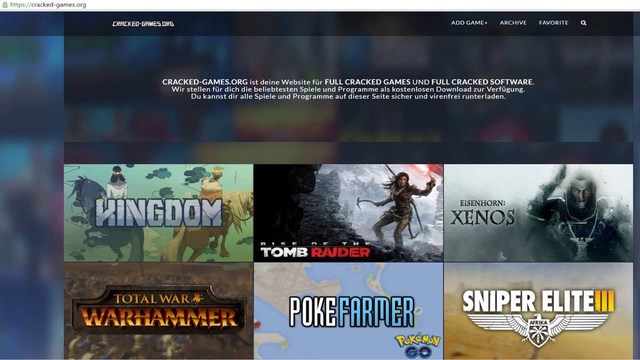Open Total War Warhammer tile
This screenshot has height=360, width=640.
[x=158, y=311]
